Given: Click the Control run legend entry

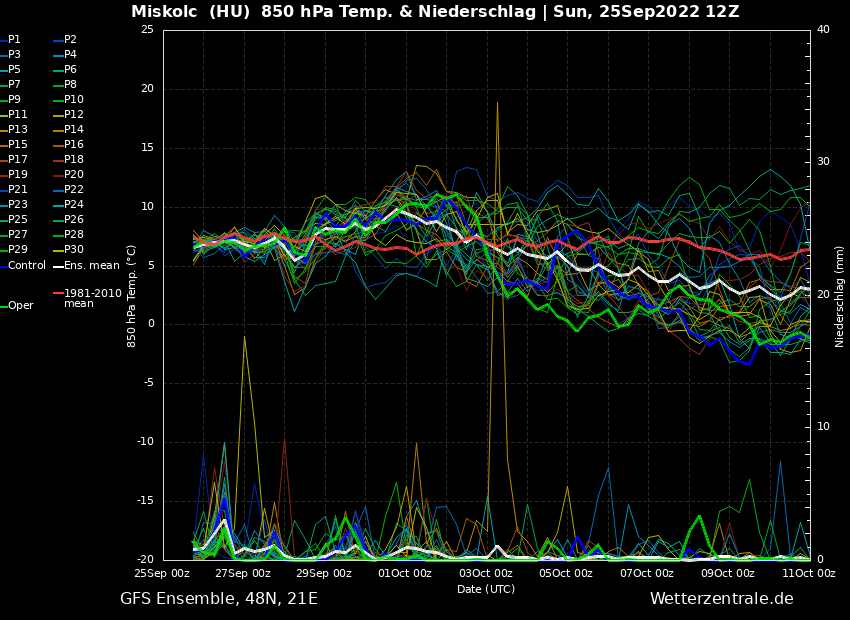Looking at the screenshot, I should pos(26,265).
